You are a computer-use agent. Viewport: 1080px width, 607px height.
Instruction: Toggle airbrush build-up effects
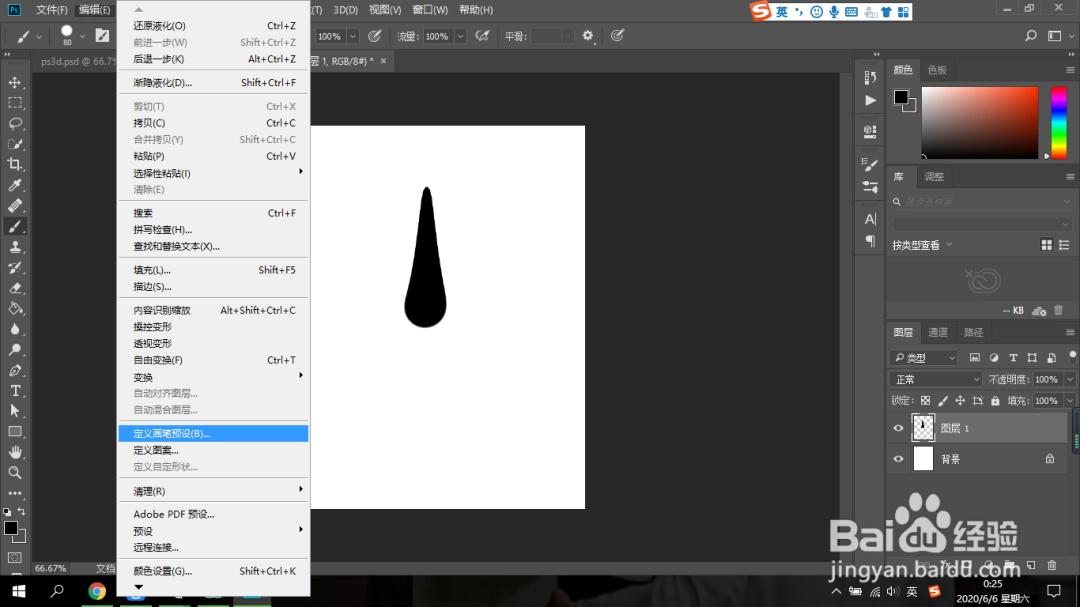click(x=482, y=36)
